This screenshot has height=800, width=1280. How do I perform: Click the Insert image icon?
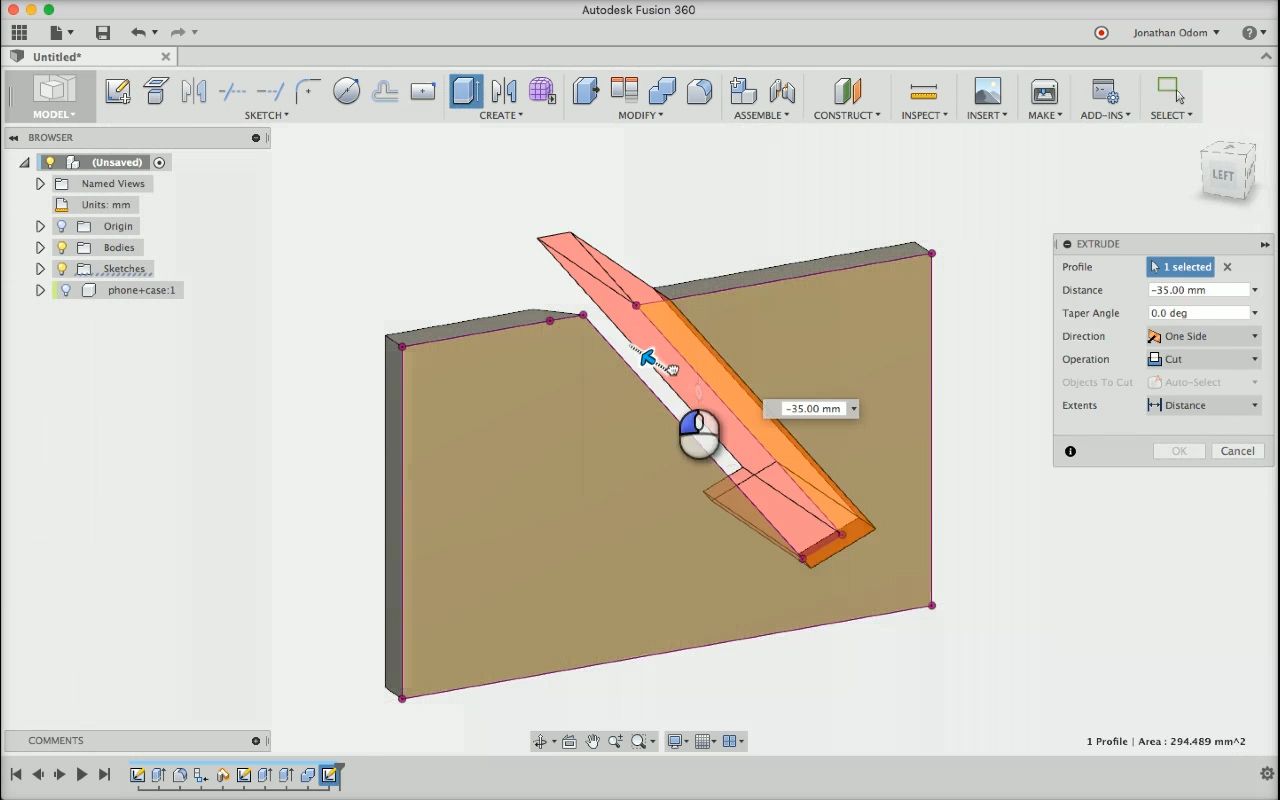click(x=987, y=91)
